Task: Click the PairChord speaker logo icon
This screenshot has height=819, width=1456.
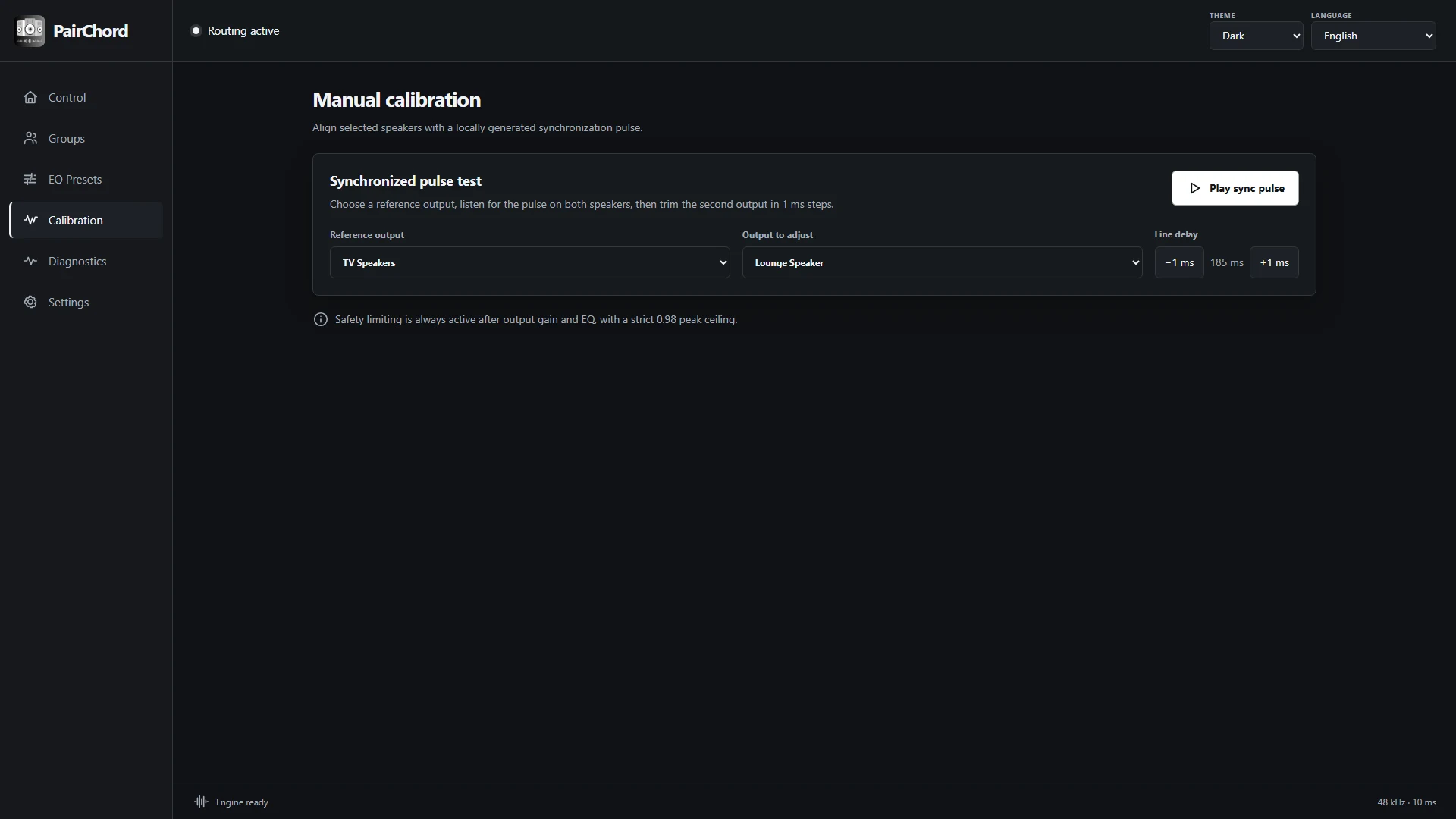Action: 30,31
